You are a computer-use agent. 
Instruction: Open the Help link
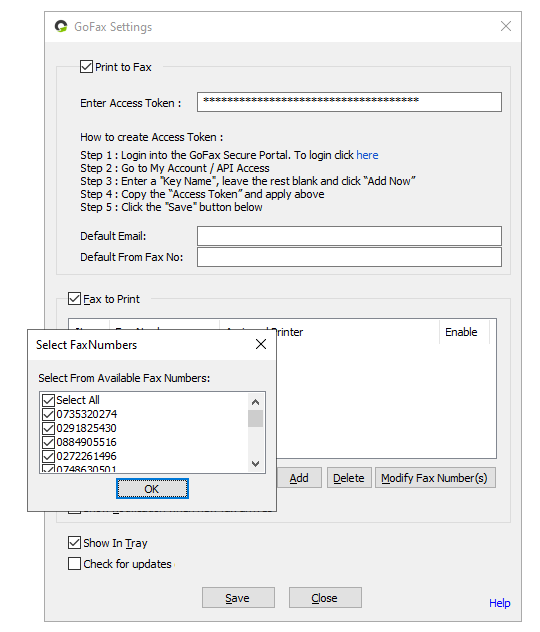point(500,603)
